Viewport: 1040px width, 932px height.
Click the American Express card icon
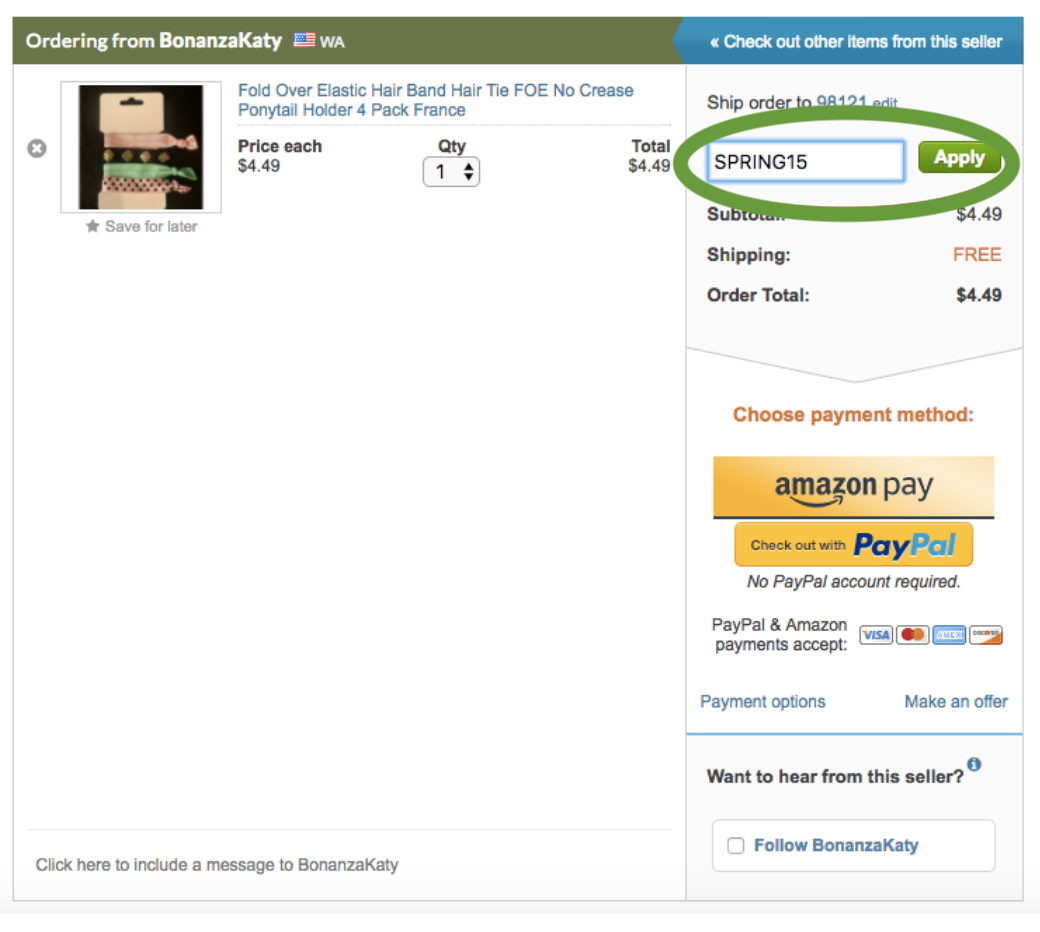coord(949,635)
